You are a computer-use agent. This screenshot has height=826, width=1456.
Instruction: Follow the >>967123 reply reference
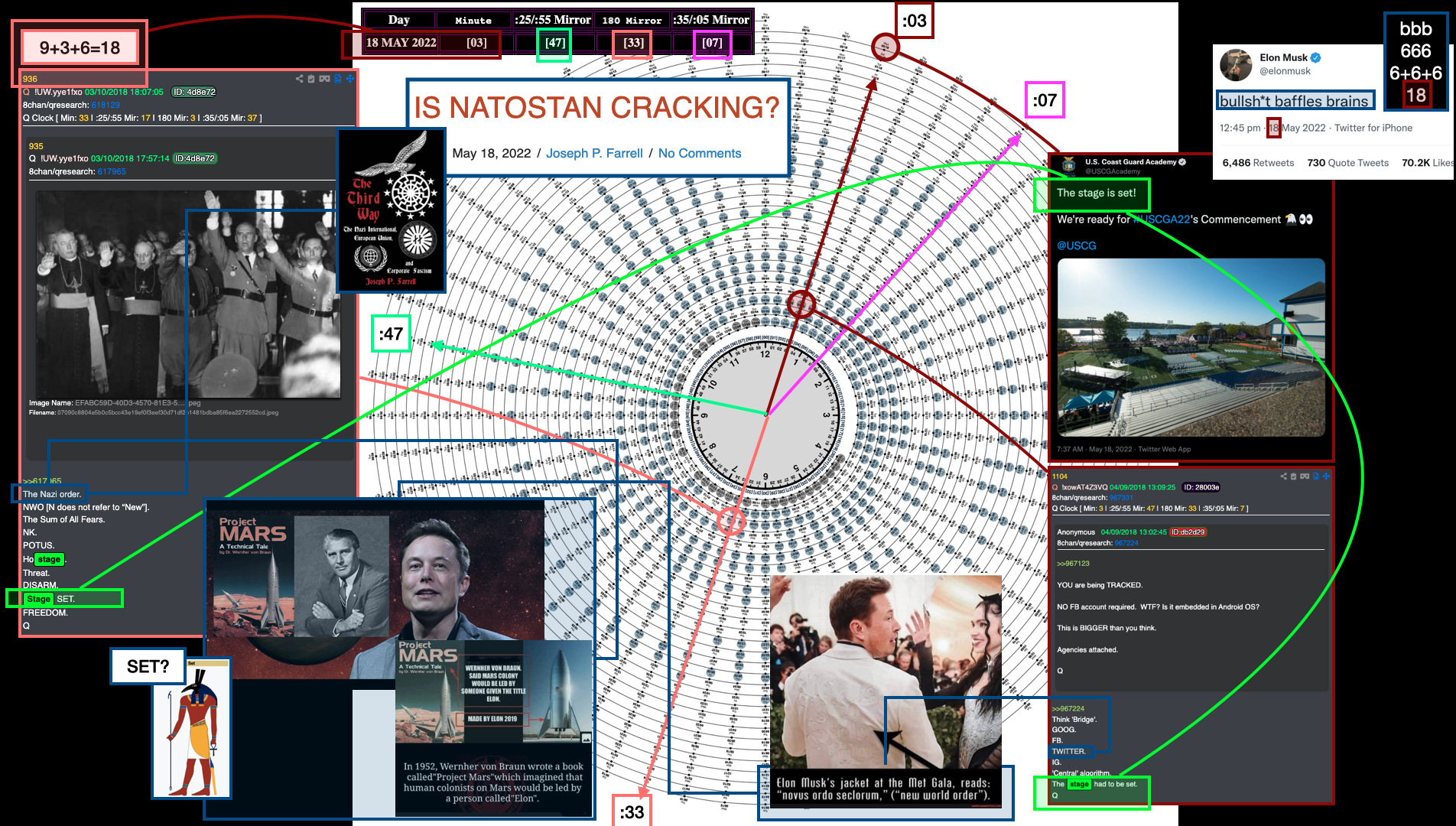click(1073, 564)
